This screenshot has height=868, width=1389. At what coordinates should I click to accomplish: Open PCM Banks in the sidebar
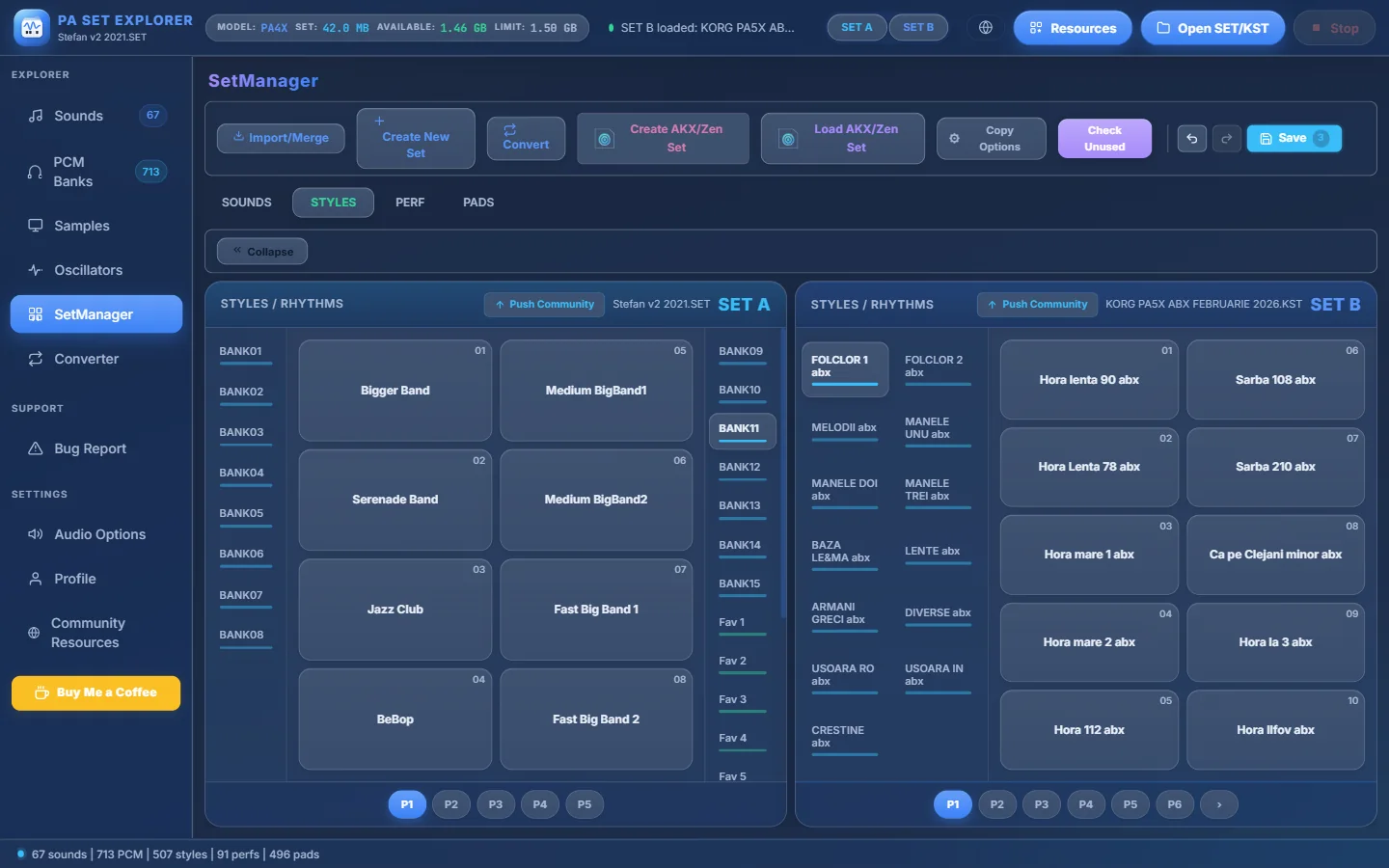[x=96, y=172]
